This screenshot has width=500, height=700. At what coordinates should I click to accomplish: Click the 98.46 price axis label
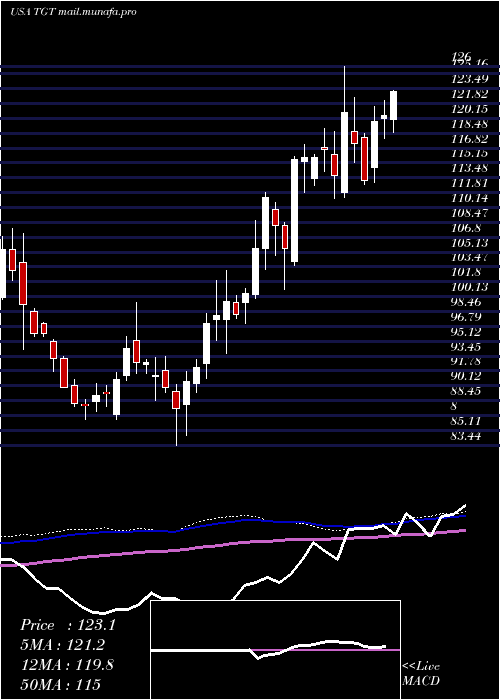(466, 302)
